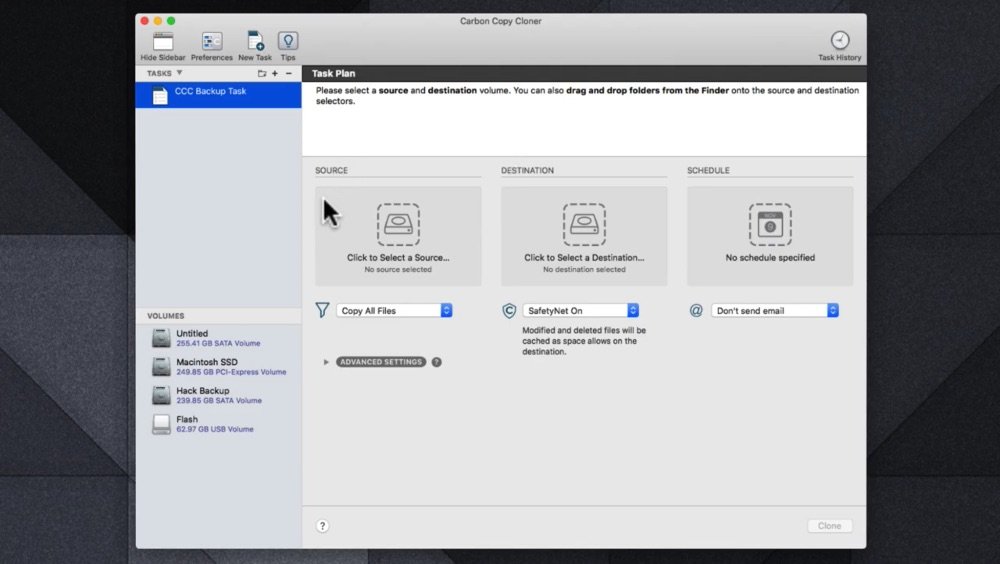Open the Don't send email dropdown

(x=775, y=311)
